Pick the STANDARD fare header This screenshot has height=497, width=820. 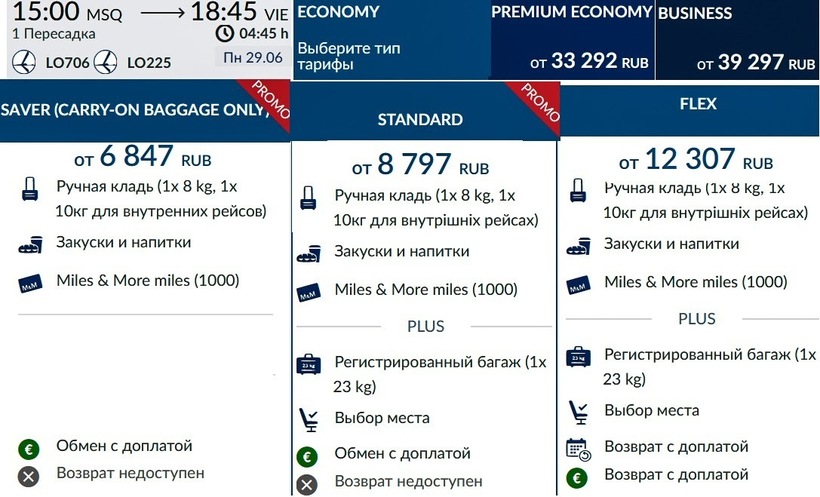click(x=420, y=120)
